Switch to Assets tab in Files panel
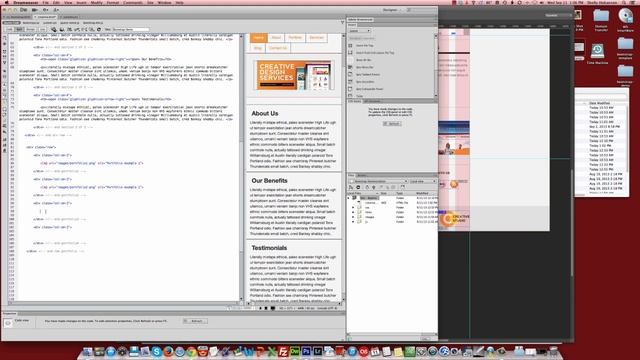 [362, 176]
